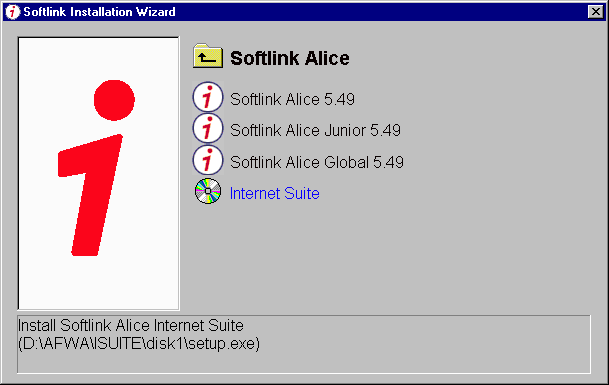The width and height of the screenshot is (609, 385).
Task: Click the Softlink Installation Wizard title text
Action: click(99, 12)
